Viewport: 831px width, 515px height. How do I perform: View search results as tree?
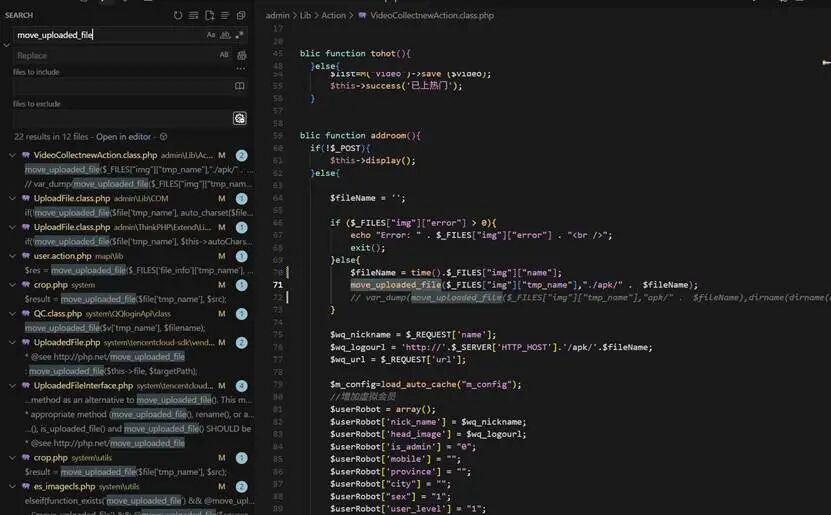coord(225,16)
